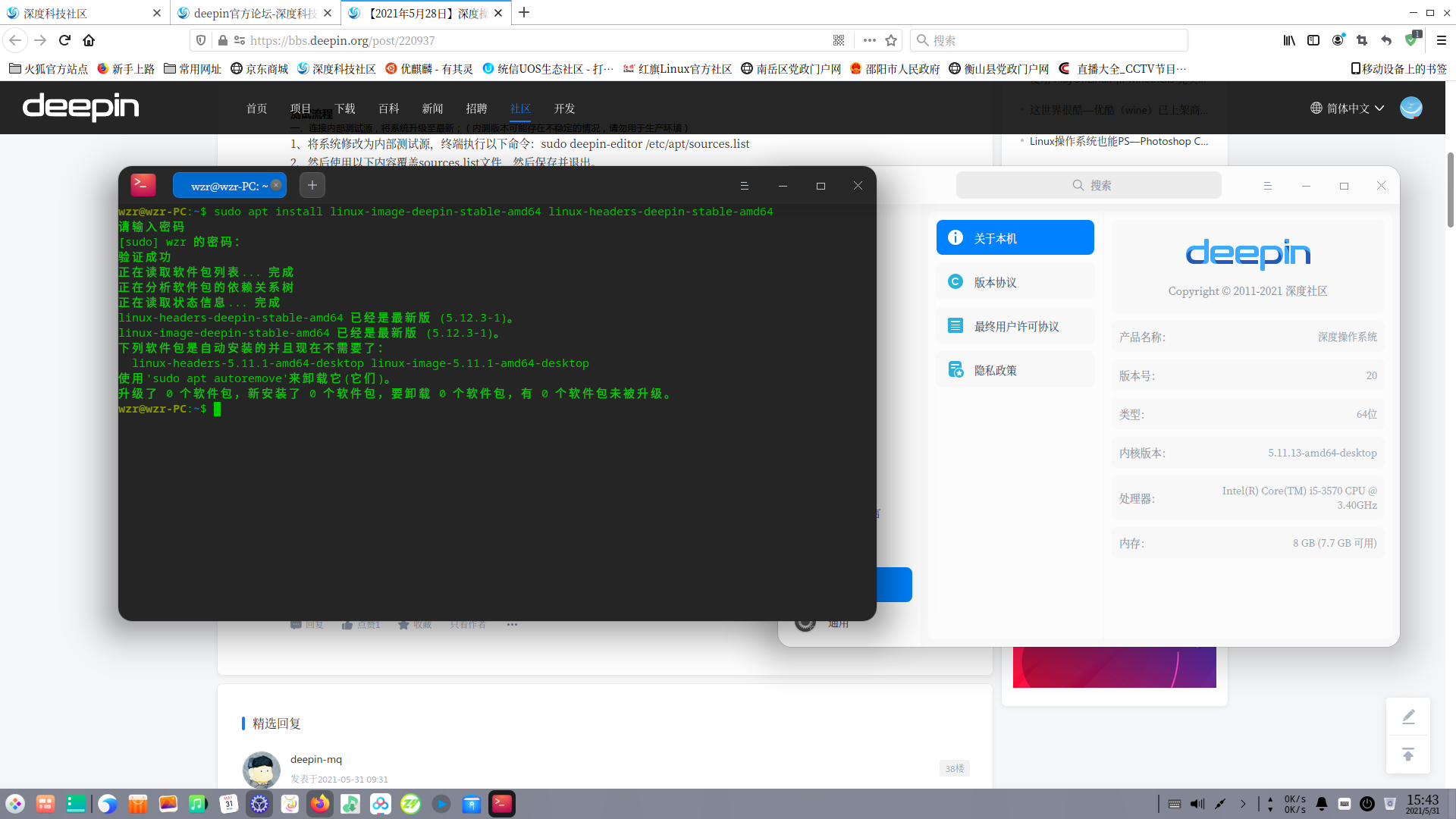Add a new terminal tab with plus button
Image resolution: width=1456 pixels, height=819 pixels.
click(x=312, y=185)
